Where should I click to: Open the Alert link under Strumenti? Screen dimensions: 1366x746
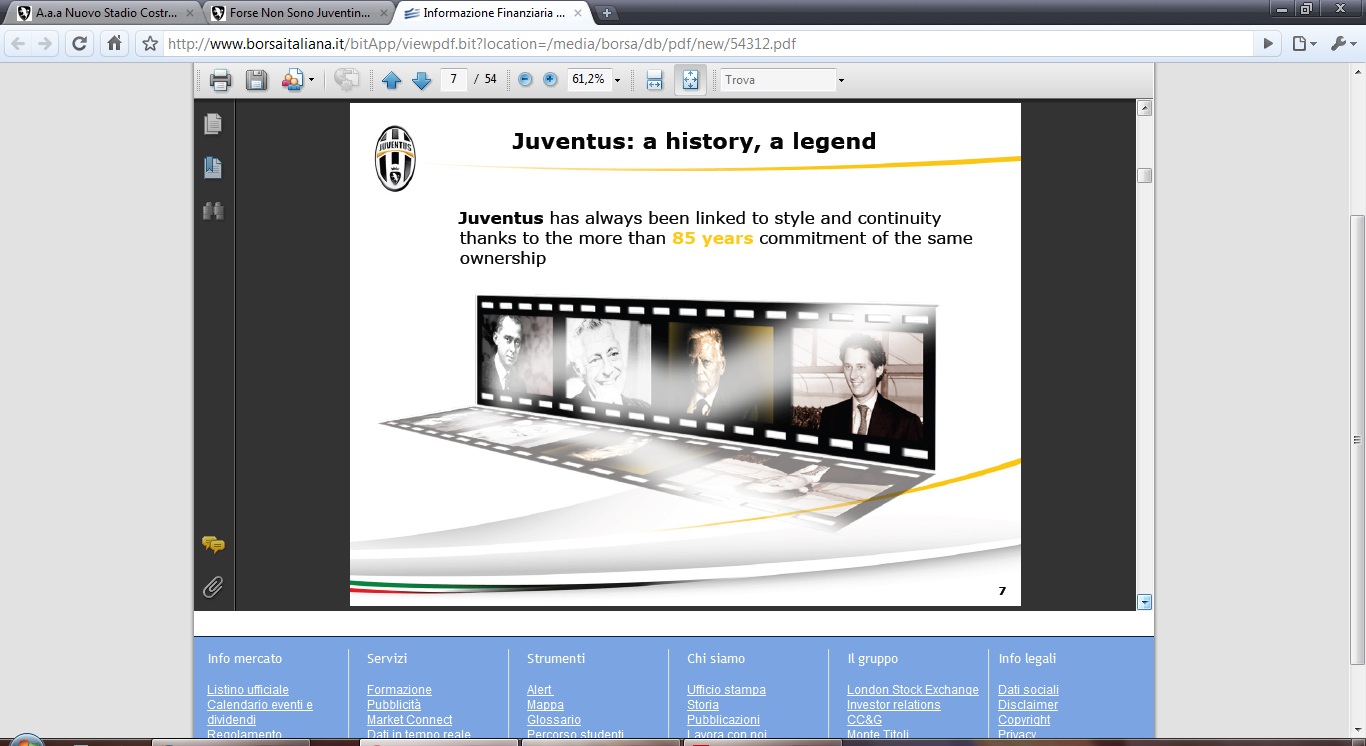539,690
